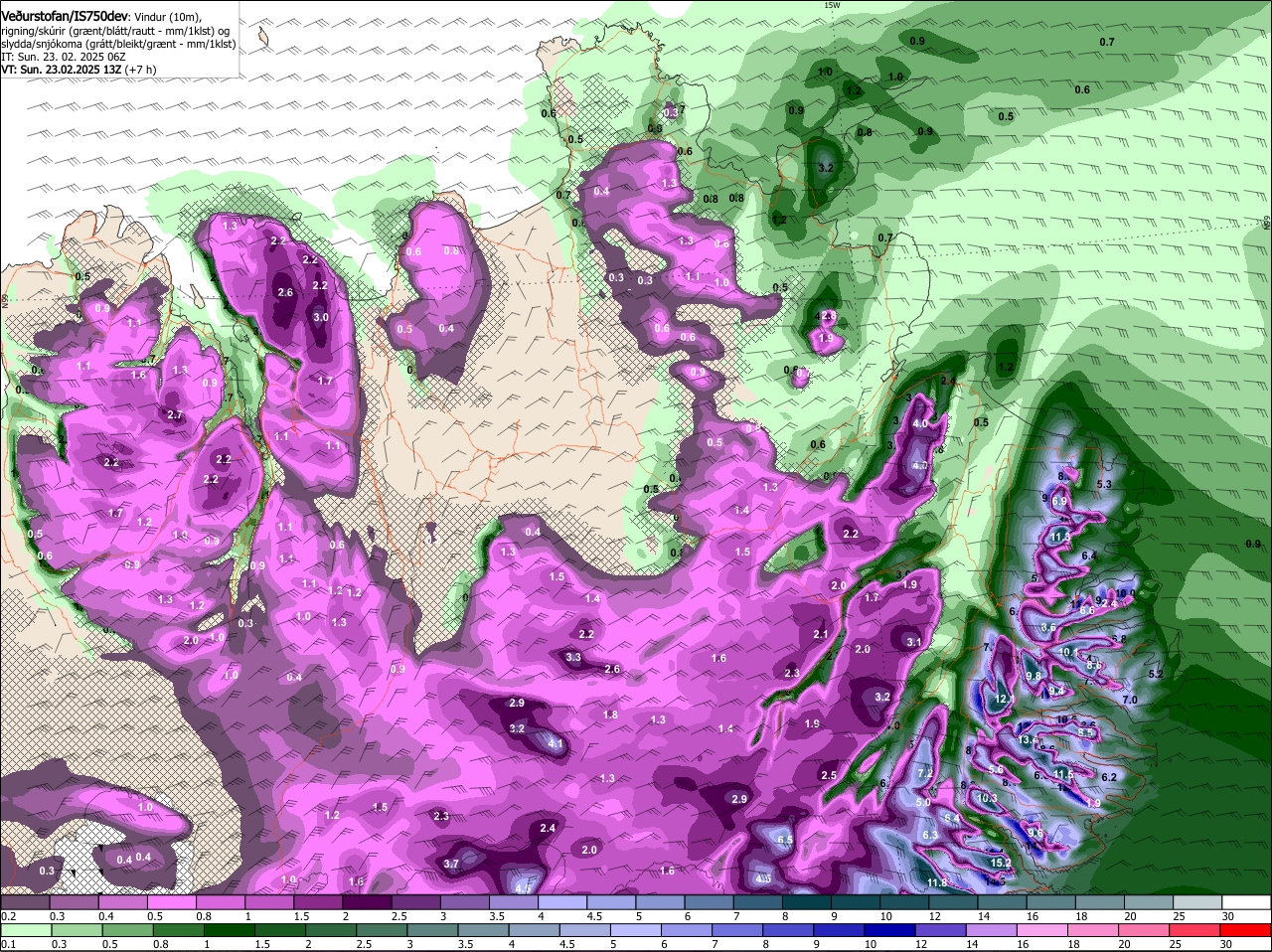Click the map value '2.7' in the Westfjords
The height and width of the screenshot is (952, 1272).
[x=175, y=414]
